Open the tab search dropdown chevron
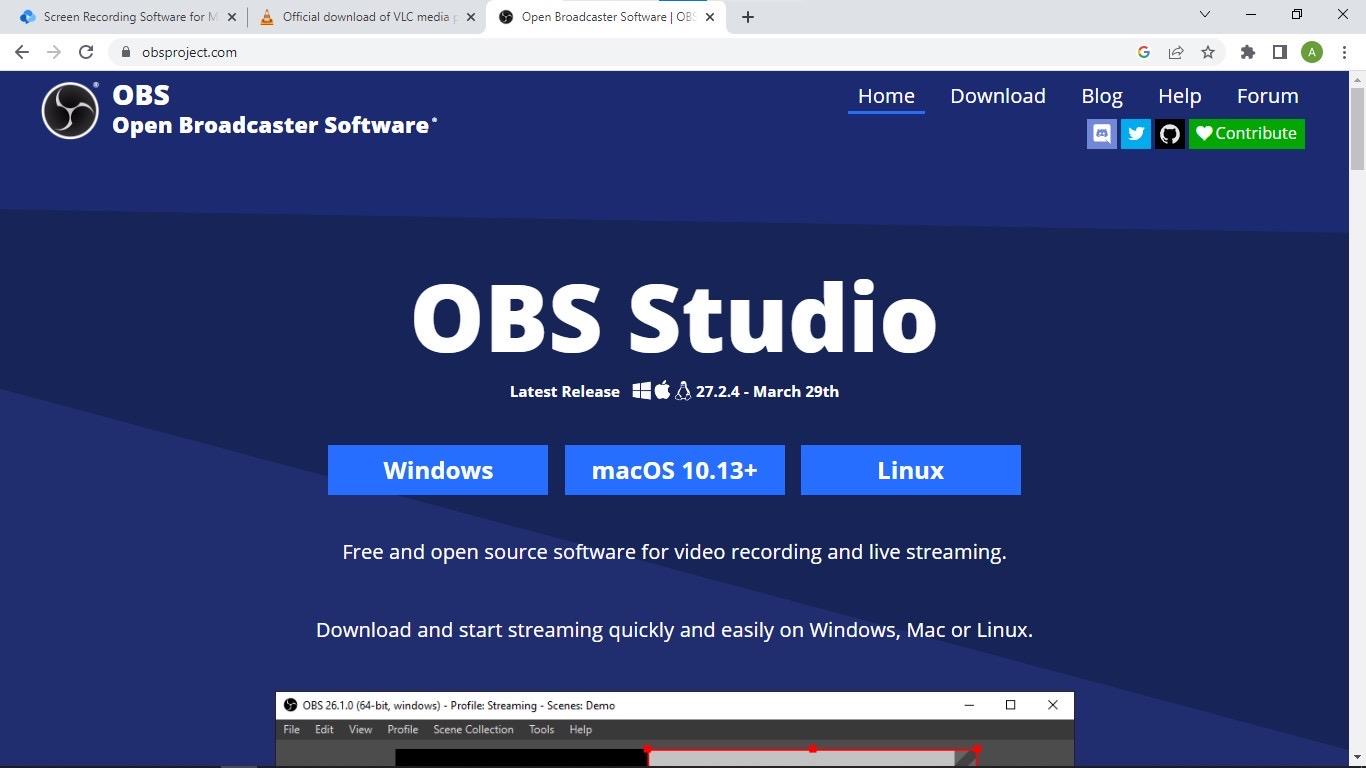The width and height of the screenshot is (1366, 768). coord(1204,14)
